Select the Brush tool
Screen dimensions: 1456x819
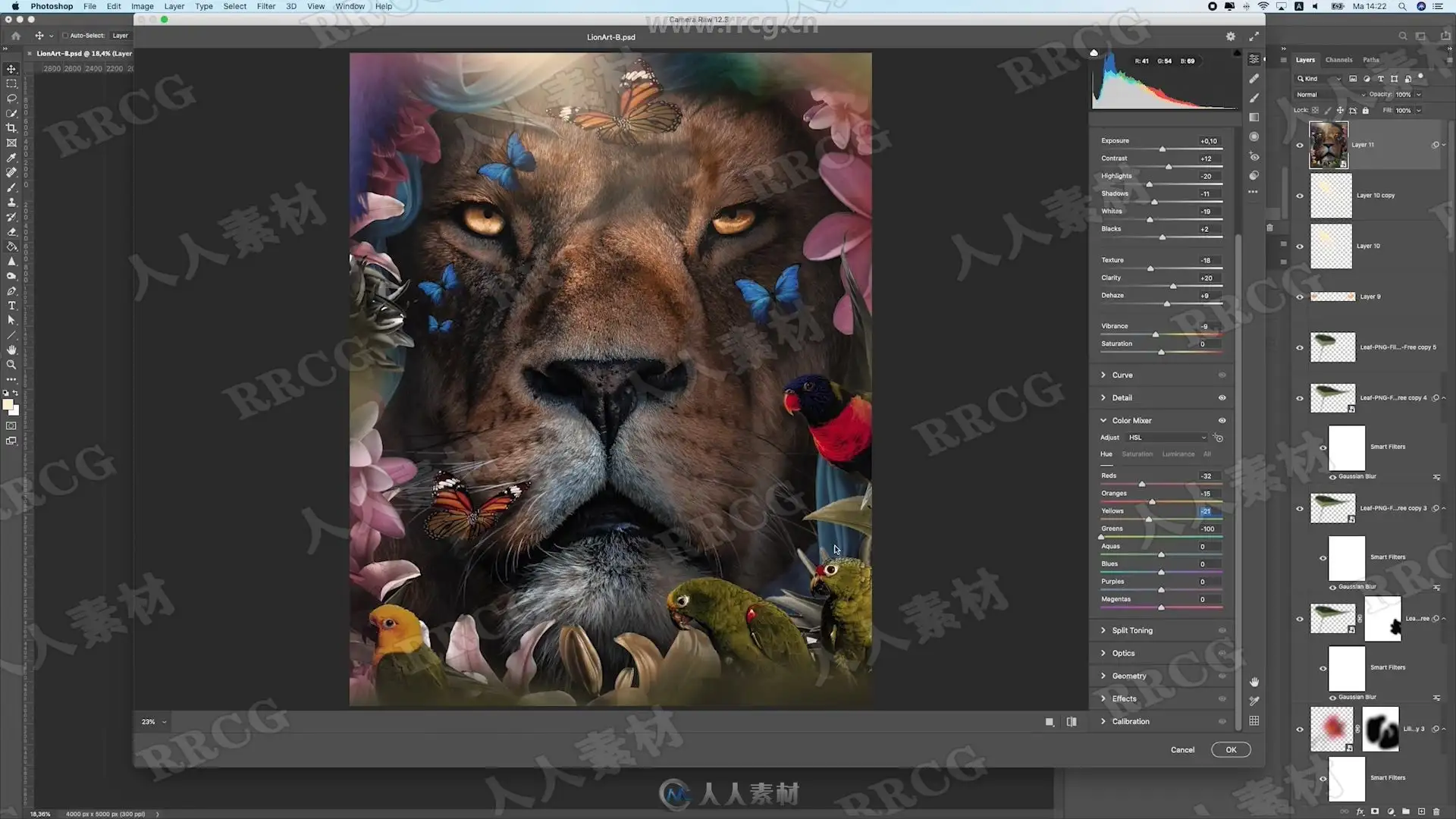[x=11, y=187]
